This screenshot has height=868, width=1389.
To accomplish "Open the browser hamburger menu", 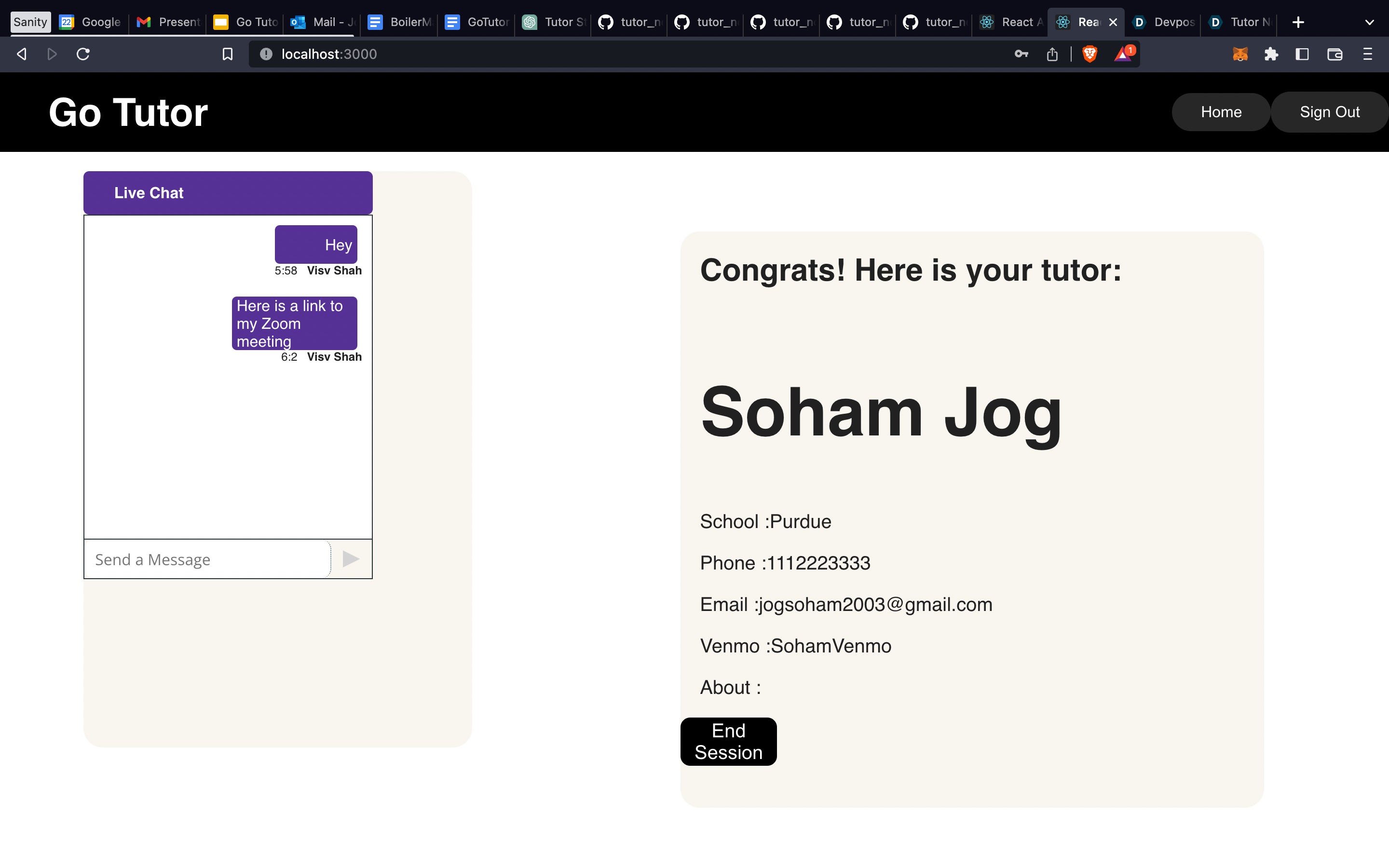I will 1368,54.
